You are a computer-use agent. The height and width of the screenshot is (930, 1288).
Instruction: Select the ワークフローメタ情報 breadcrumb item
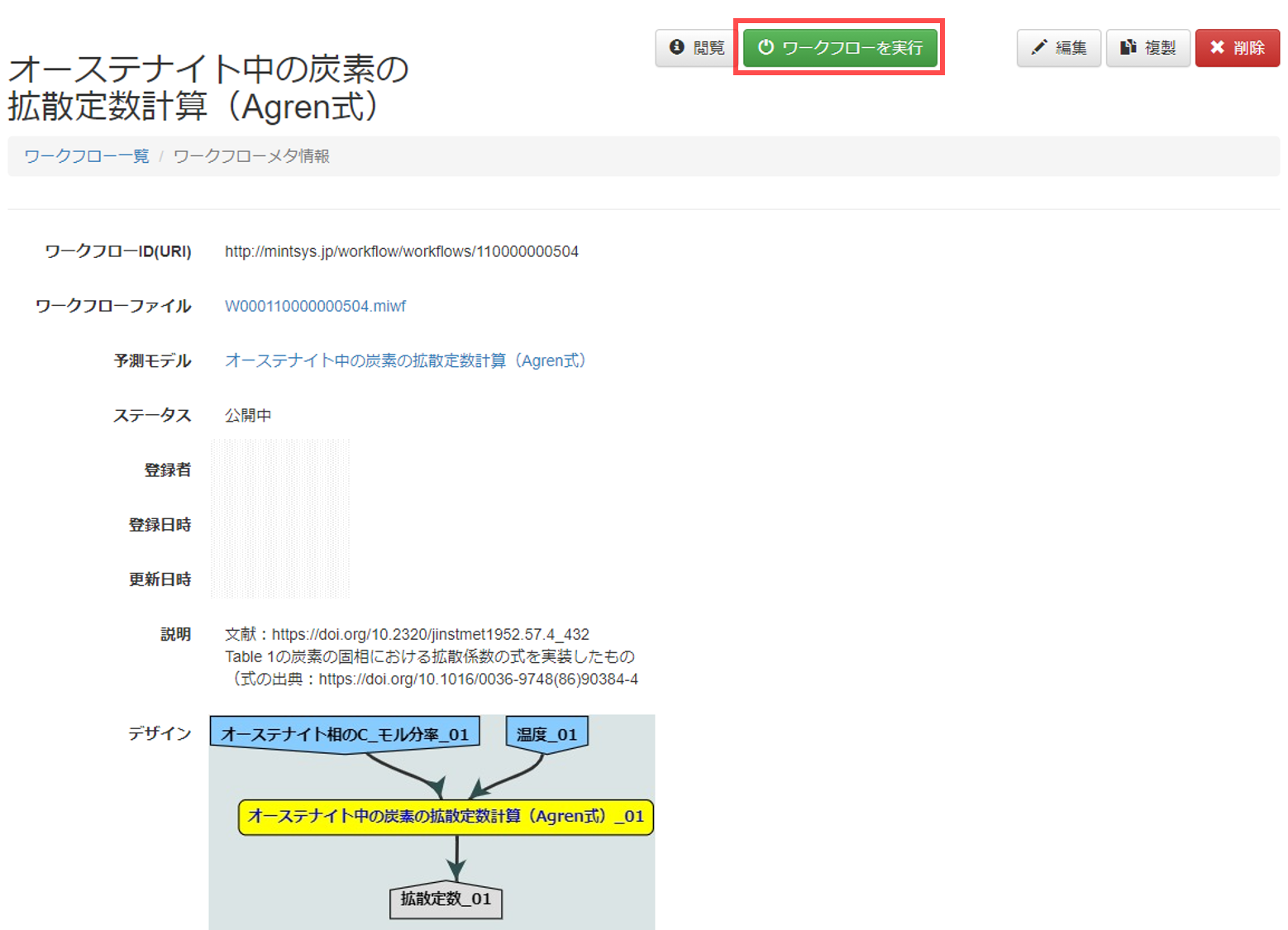(x=251, y=155)
